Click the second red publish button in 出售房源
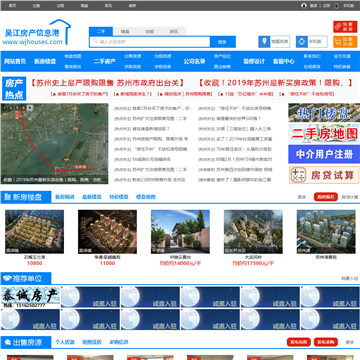Screen dimensions: 360x360 [x=326, y=342]
